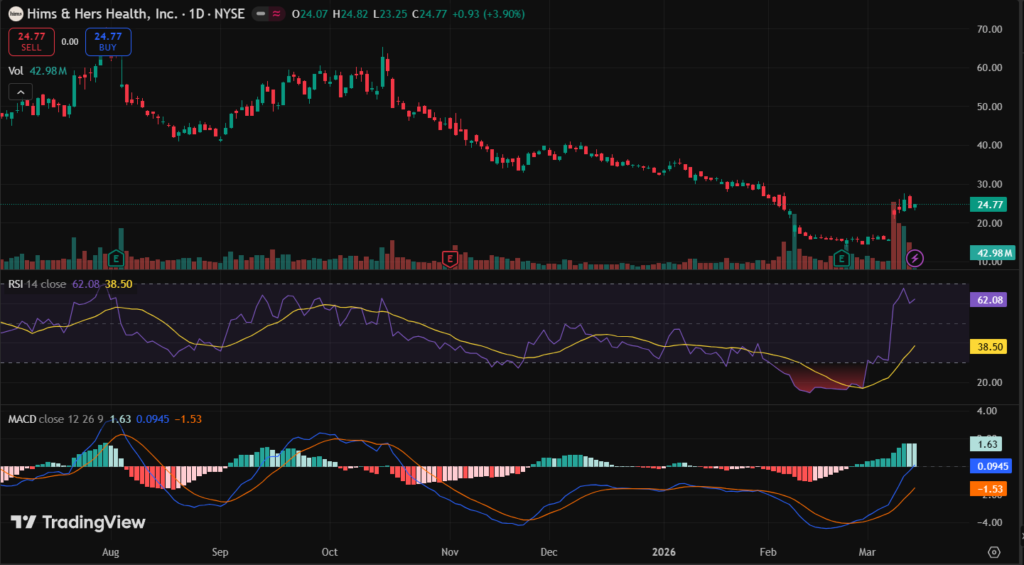
Task: Click the red earnings marker near November
Action: [x=450, y=259]
